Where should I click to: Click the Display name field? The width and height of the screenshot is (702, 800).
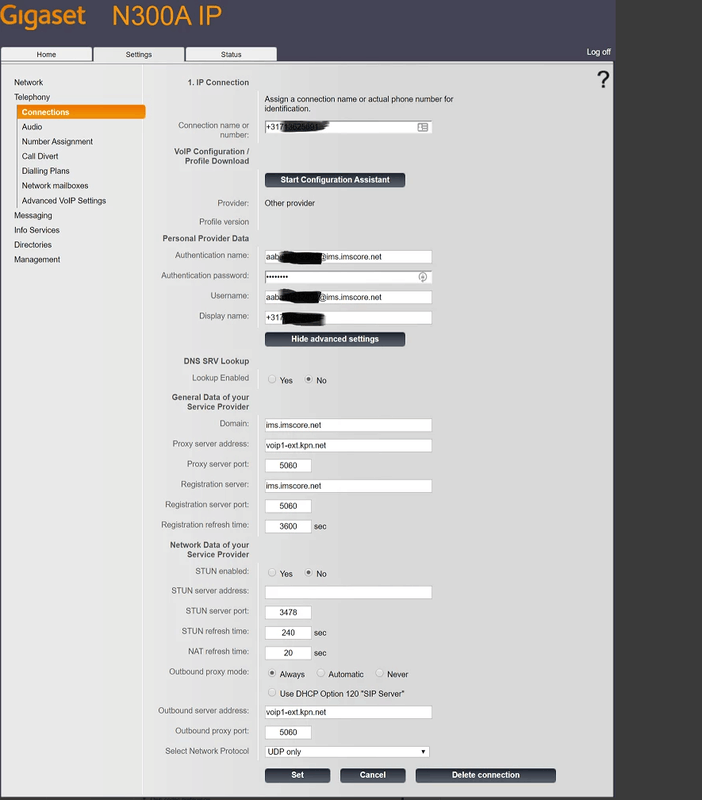pyautogui.click(x=348, y=317)
